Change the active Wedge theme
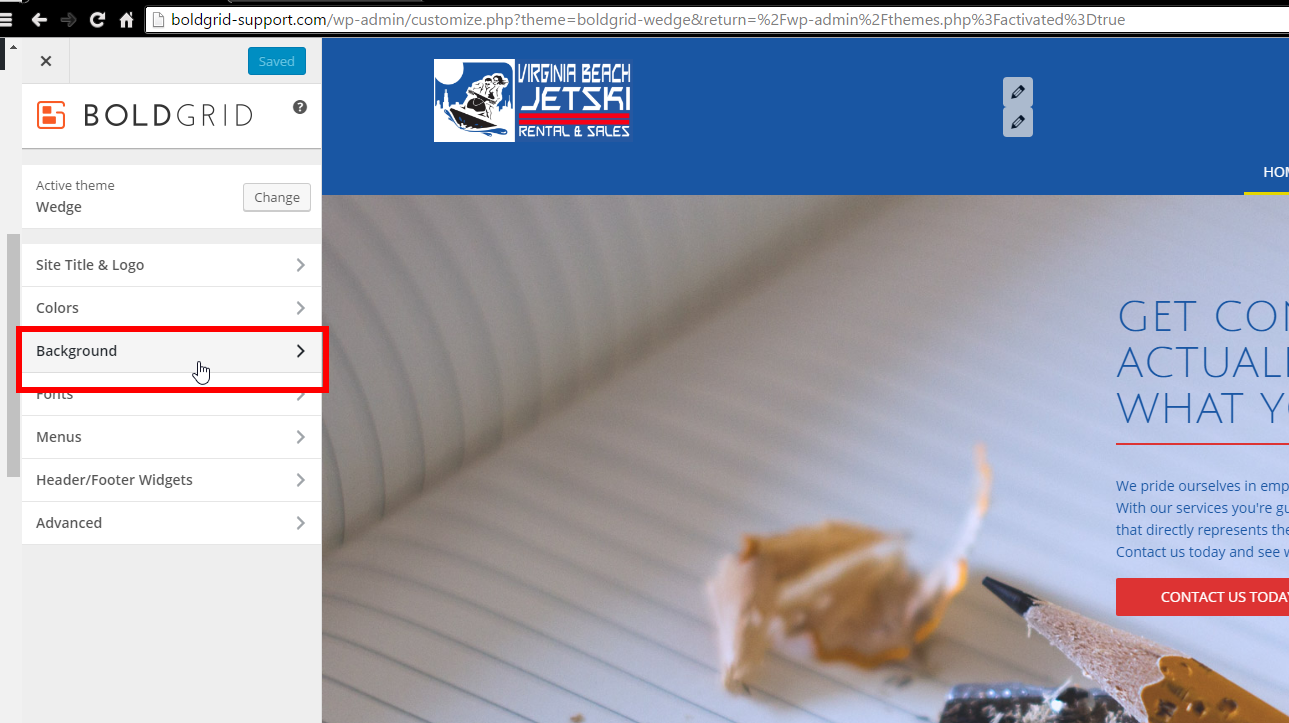 pyautogui.click(x=277, y=197)
